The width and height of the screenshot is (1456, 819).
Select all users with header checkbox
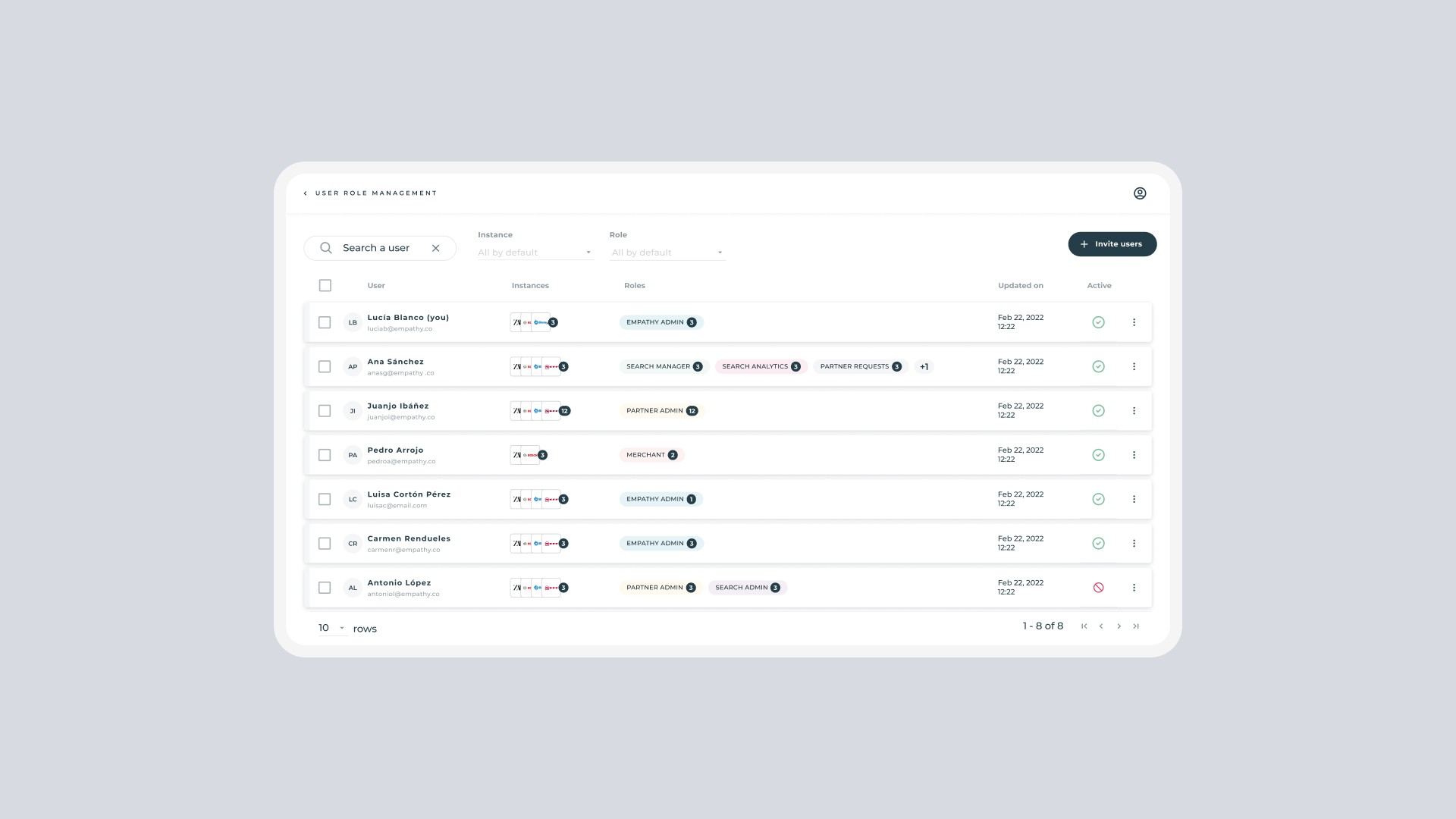pos(325,286)
